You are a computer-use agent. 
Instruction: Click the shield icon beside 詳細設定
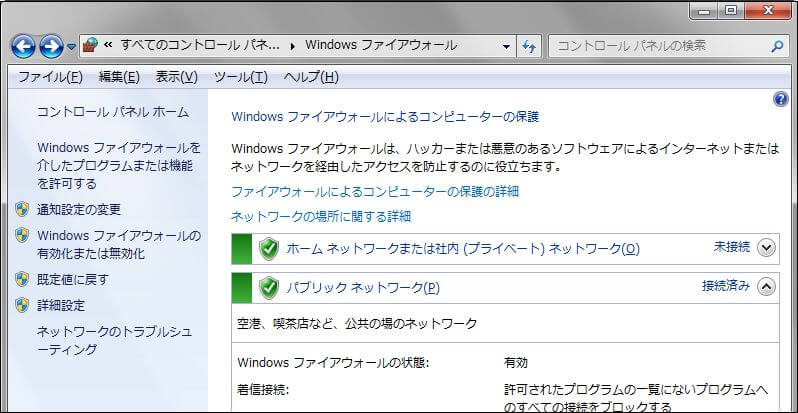pos(22,305)
